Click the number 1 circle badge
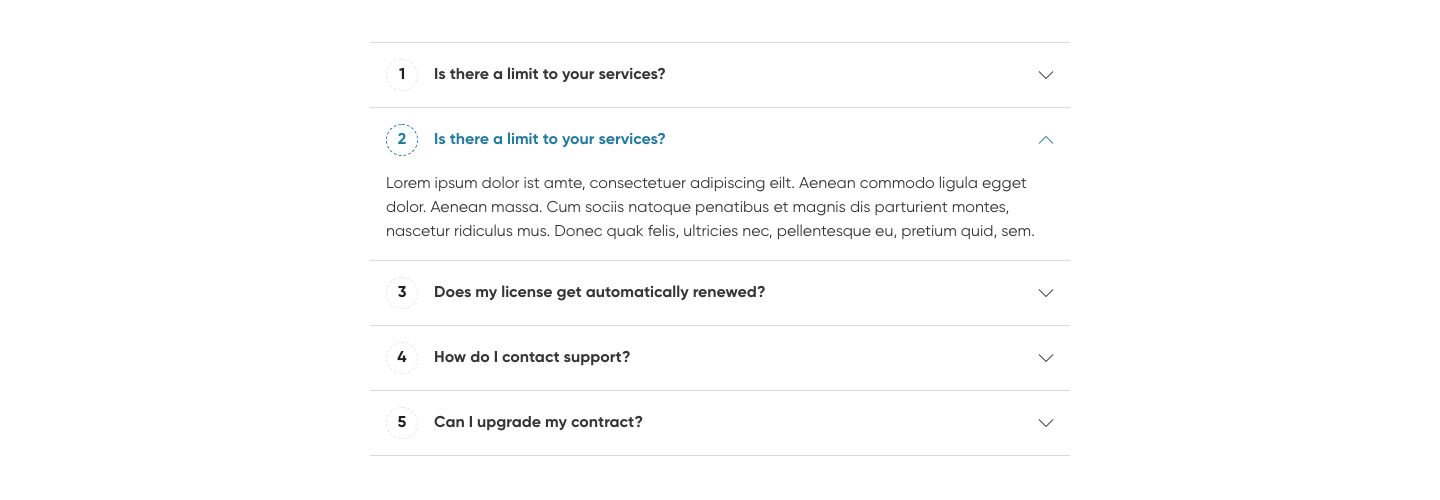Screen dimensions: 1440x500 pos(402,75)
